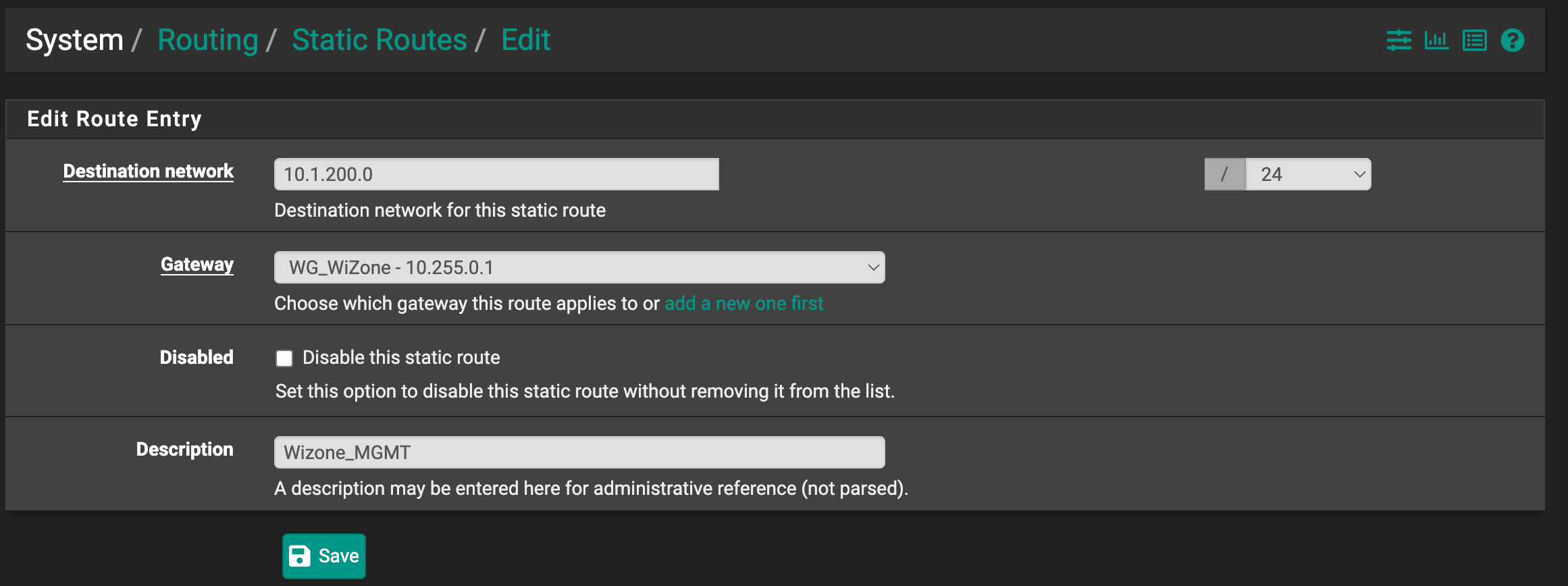Open the Gateway dropdown WG_WiZone
Screen dimensions: 1568x586
tap(579, 267)
